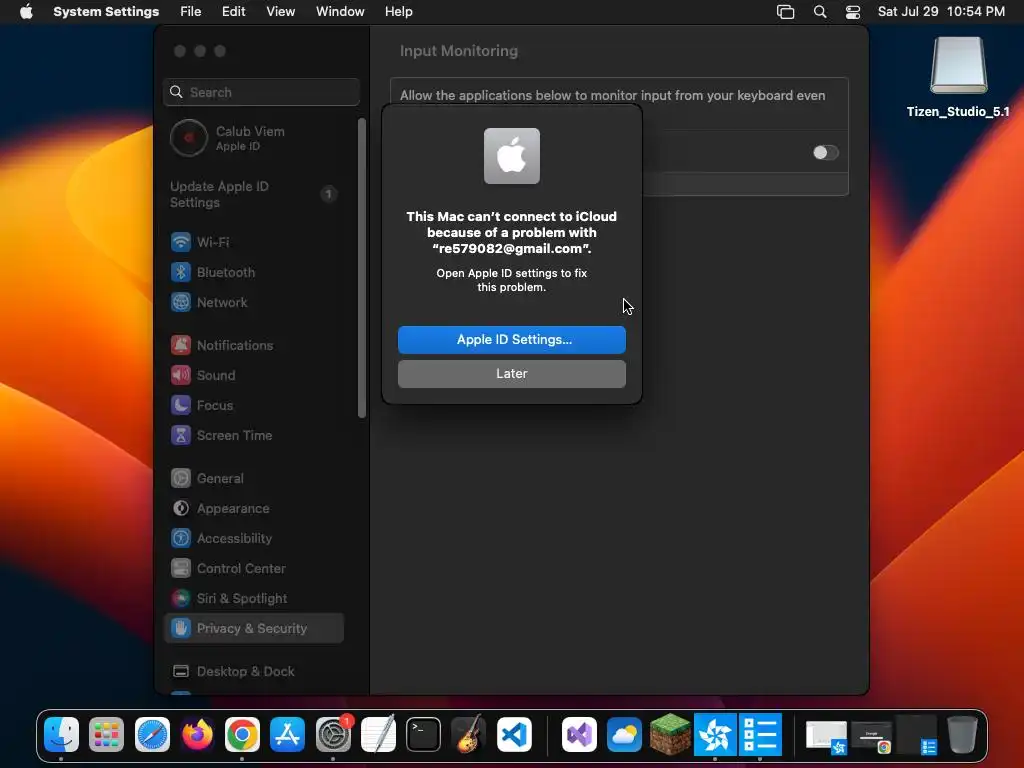1024x768 pixels.
Task: Open Safari from the Dock
Action: click(152, 735)
